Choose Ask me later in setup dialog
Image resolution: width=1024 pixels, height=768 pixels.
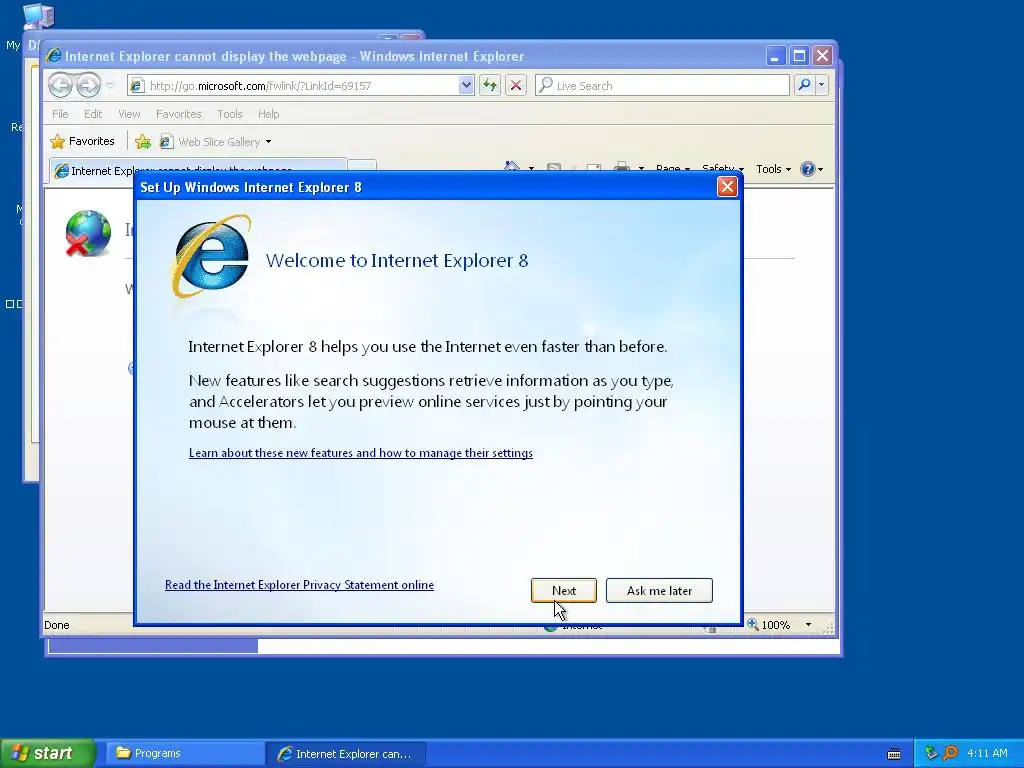tap(659, 590)
